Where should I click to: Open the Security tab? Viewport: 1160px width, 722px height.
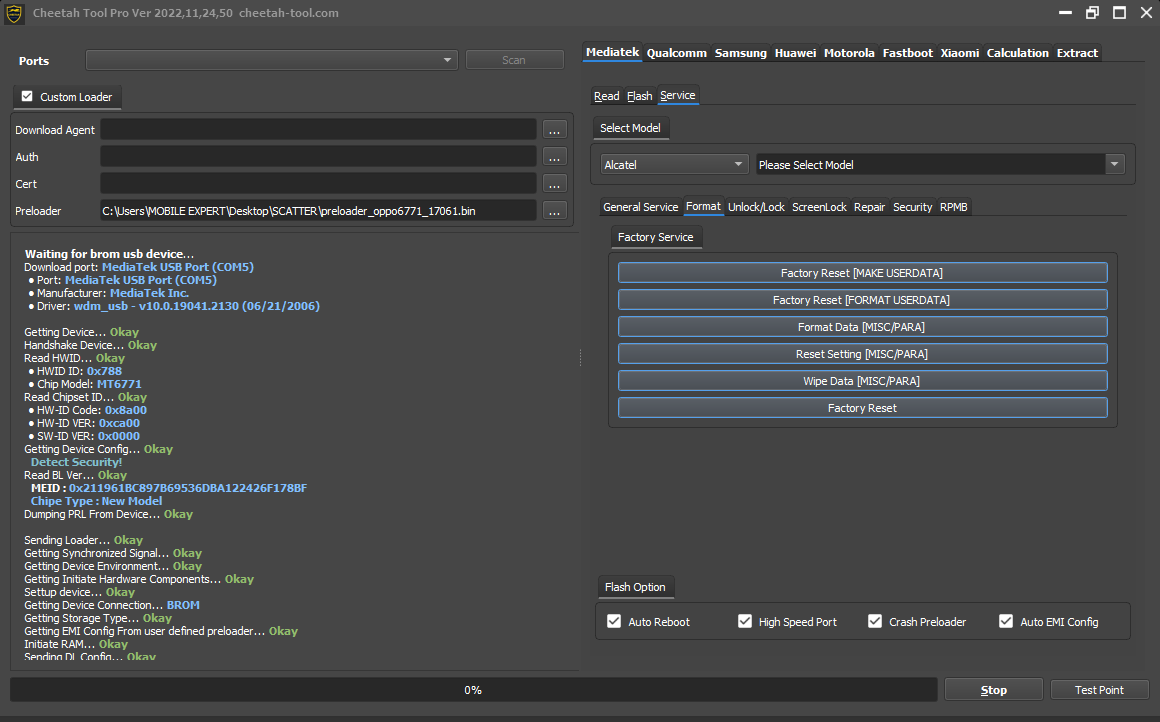click(912, 207)
